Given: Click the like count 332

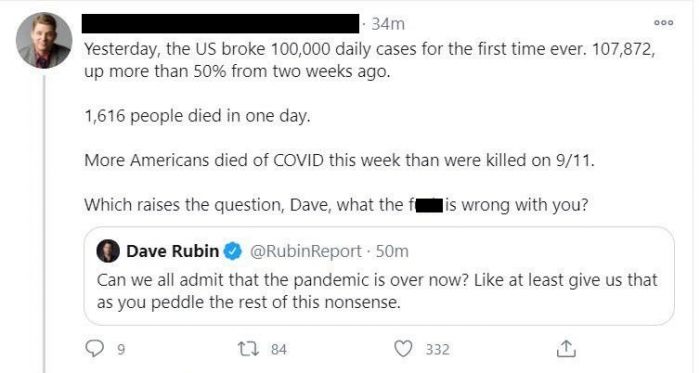Looking at the screenshot, I should click(x=437, y=349).
